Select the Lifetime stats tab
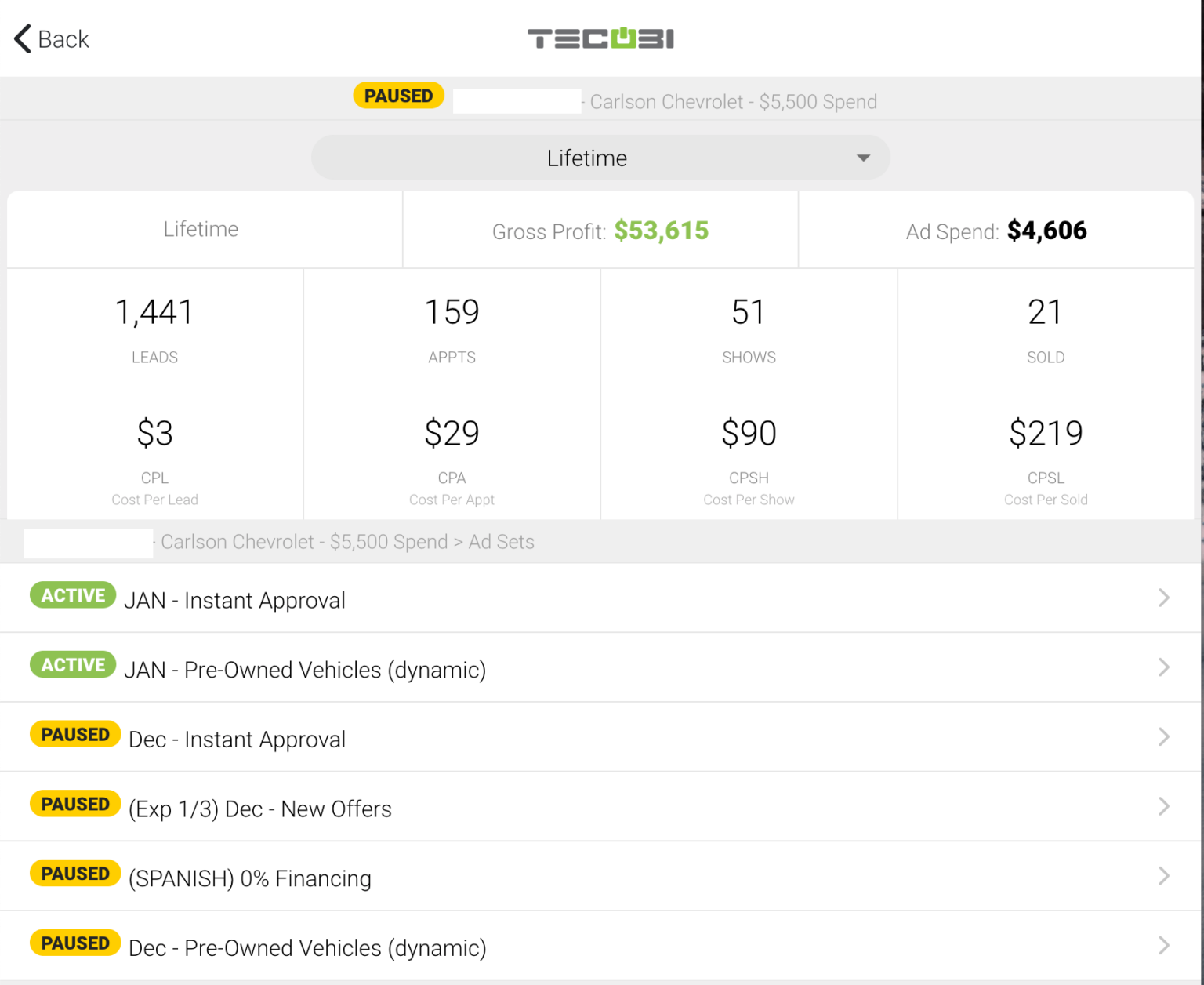1204x985 pixels. click(201, 229)
